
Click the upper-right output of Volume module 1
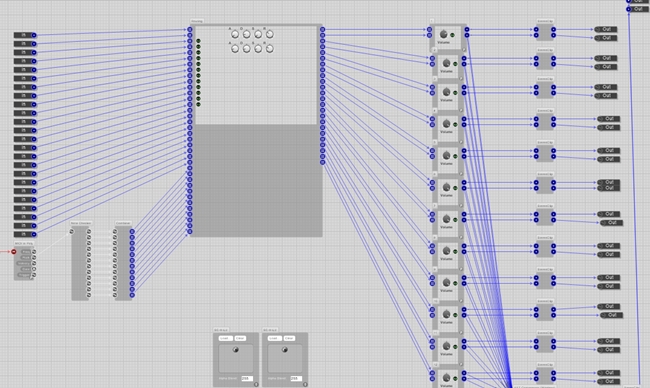click(x=467, y=29)
